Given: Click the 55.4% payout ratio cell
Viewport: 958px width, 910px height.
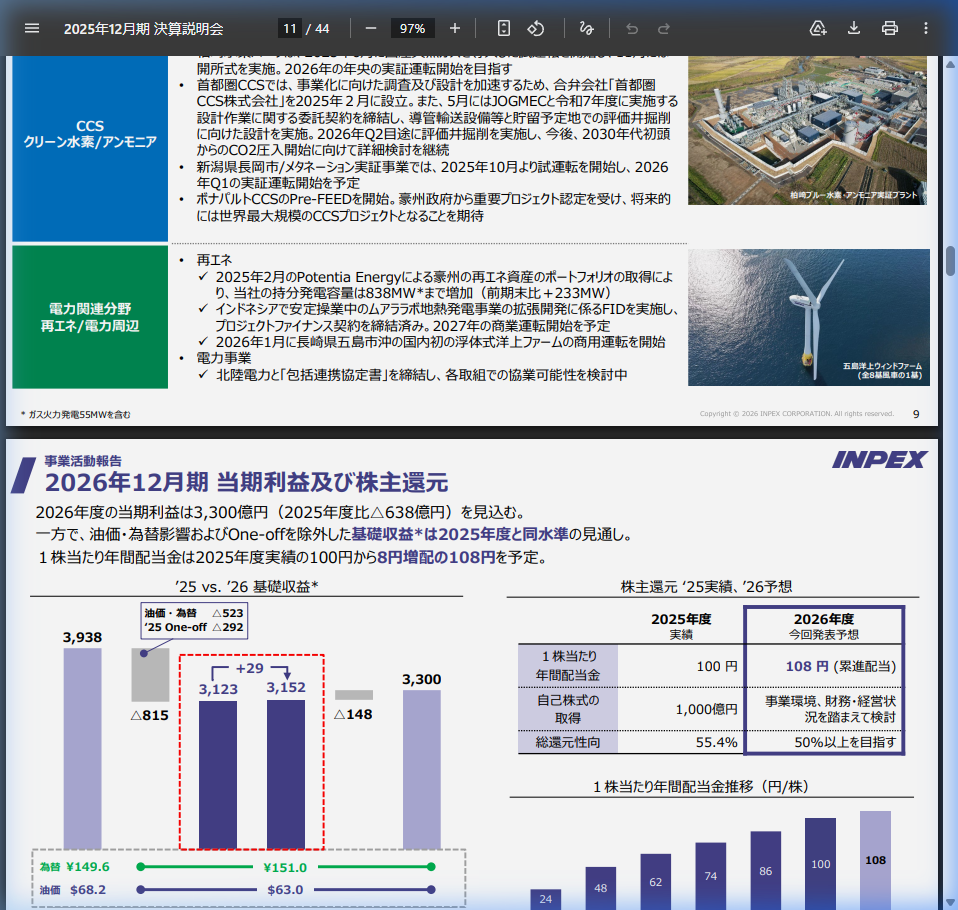Looking at the screenshot, I should 717,743.
